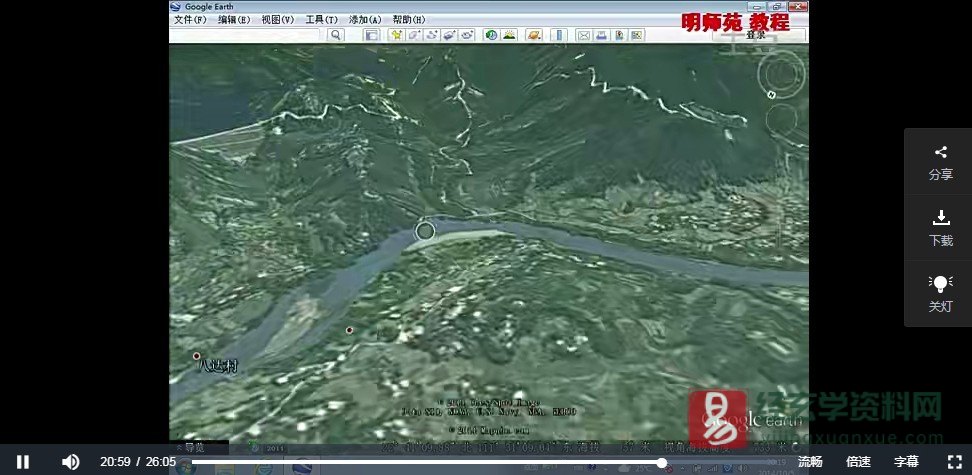Click the Google Earth search magnifier button
Image resolution: width=972 pixels, height=475 pixels.
[x=336, y=35]
